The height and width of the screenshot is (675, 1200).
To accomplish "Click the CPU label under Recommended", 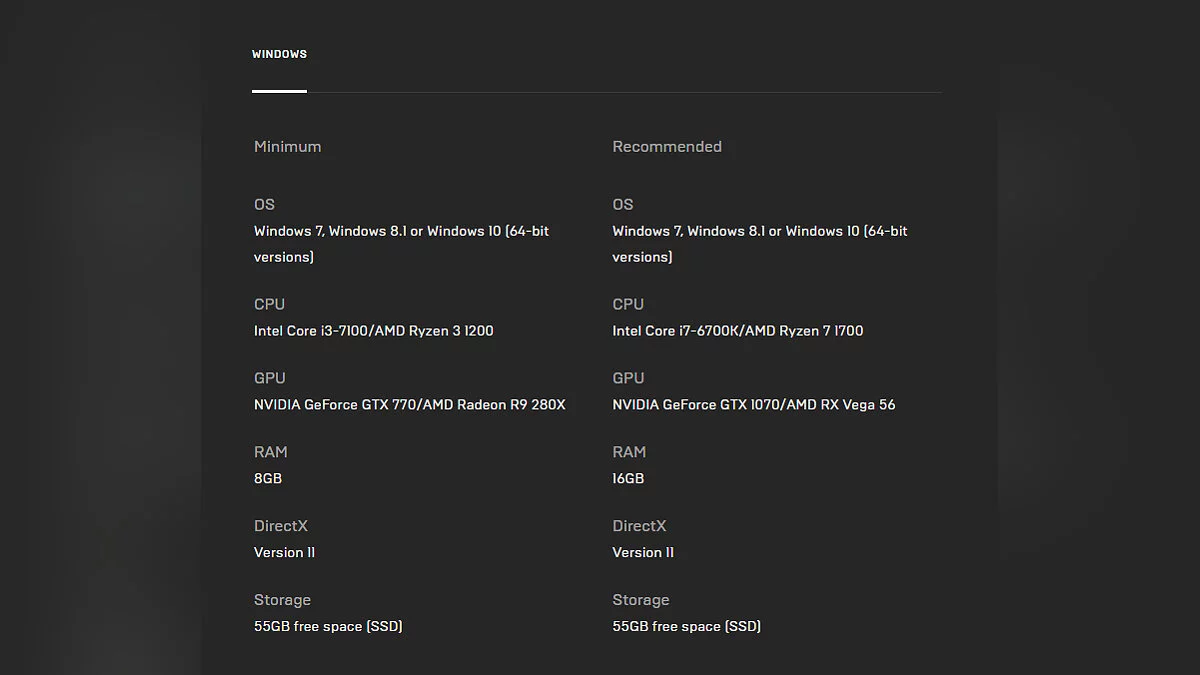I will 628,304.
